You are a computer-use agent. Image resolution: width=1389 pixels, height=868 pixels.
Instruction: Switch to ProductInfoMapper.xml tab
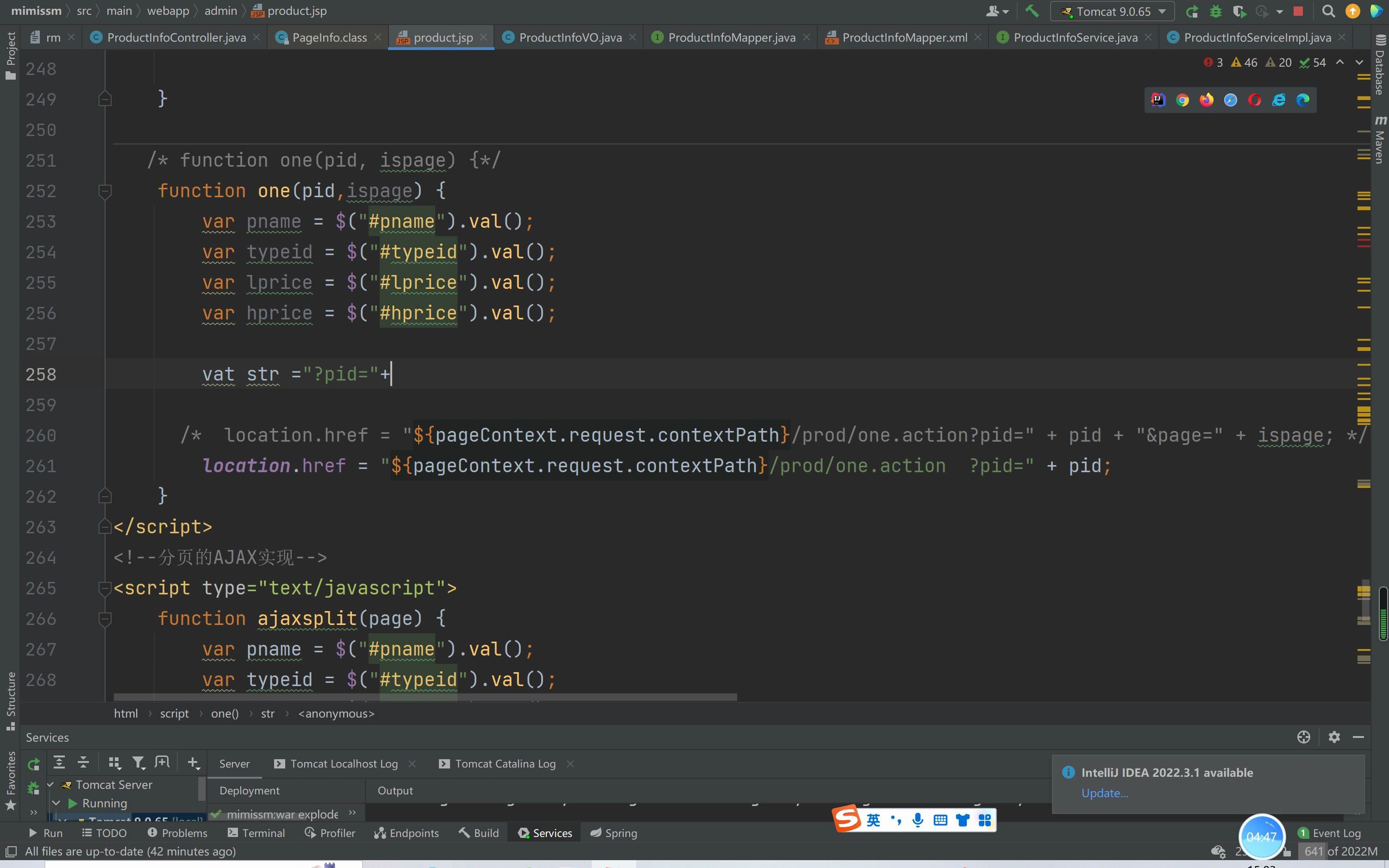pos(905,37)
